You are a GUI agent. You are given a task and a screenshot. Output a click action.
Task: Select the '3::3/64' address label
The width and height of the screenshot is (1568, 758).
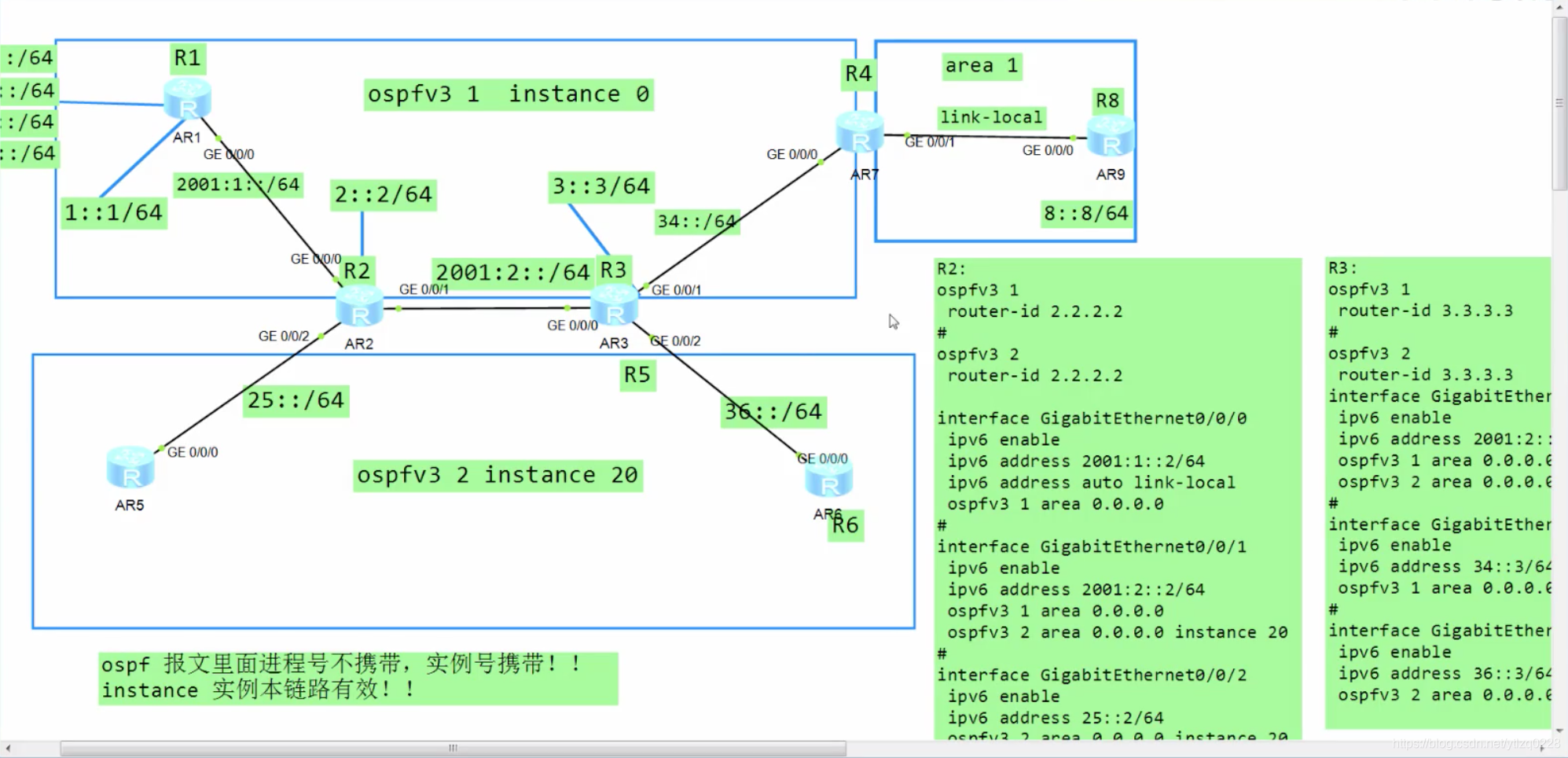click(x=601, y=186)
